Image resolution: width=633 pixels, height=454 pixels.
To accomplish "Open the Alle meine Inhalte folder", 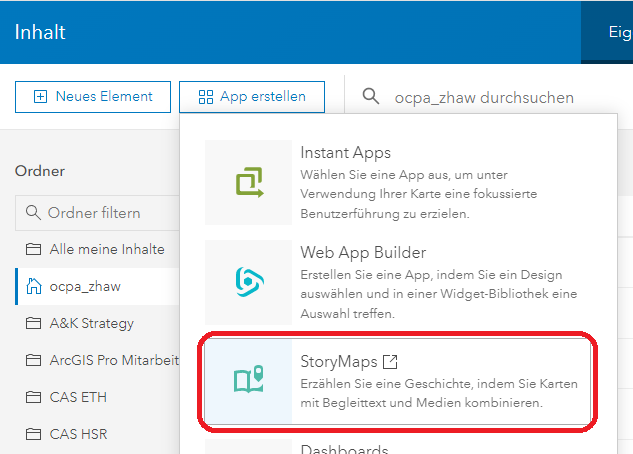I will (x=107, y=249).
